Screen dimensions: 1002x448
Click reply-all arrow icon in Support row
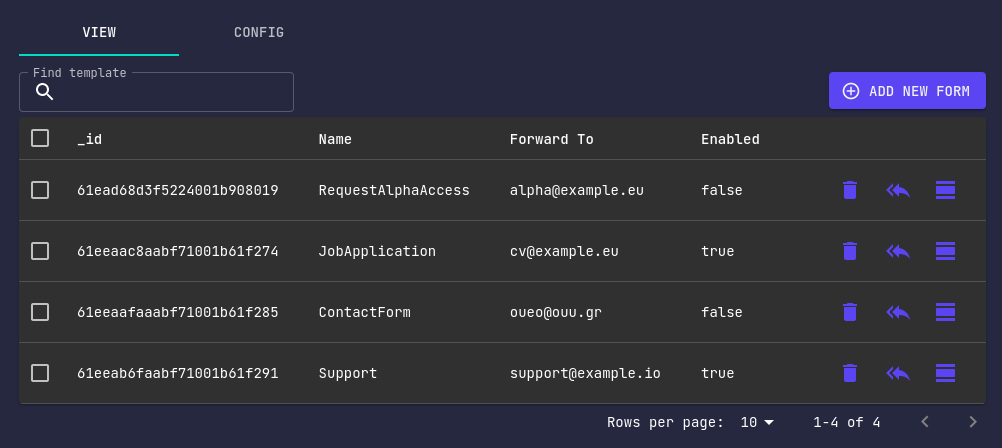click(x=898, y=373)
